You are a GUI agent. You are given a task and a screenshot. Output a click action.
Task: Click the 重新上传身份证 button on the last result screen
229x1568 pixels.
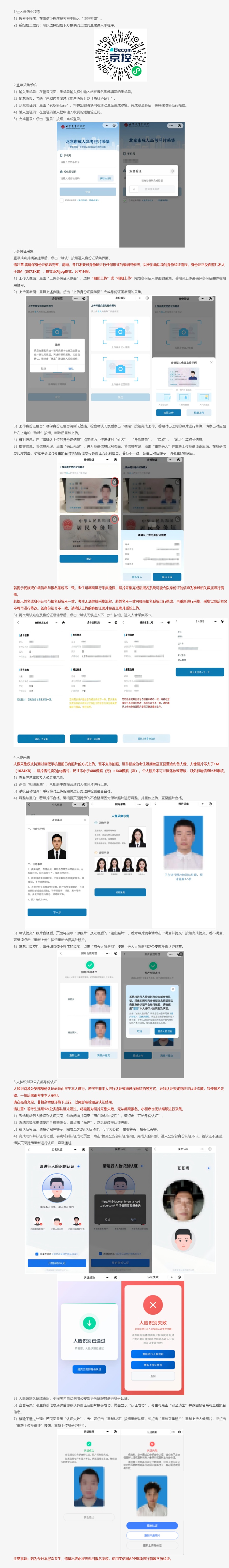[x=152, y=1545]
